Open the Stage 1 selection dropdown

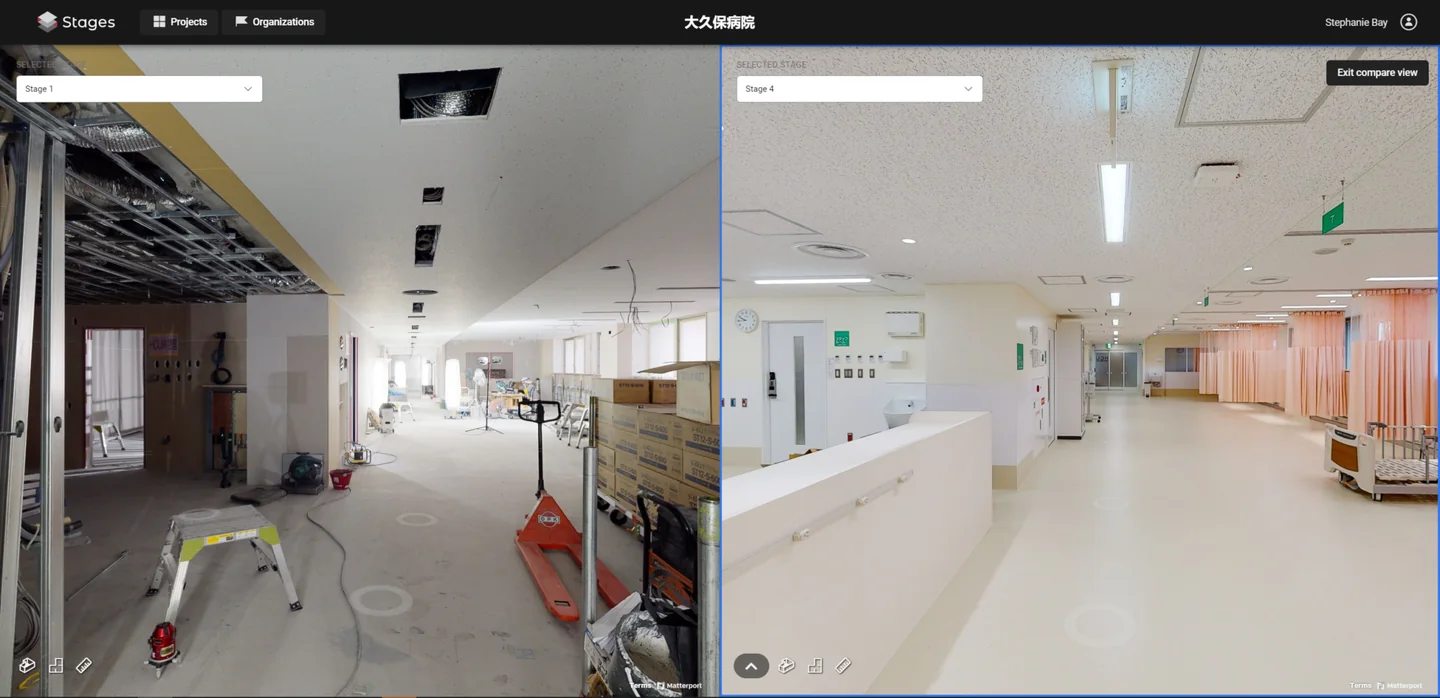tap(139, 89)
